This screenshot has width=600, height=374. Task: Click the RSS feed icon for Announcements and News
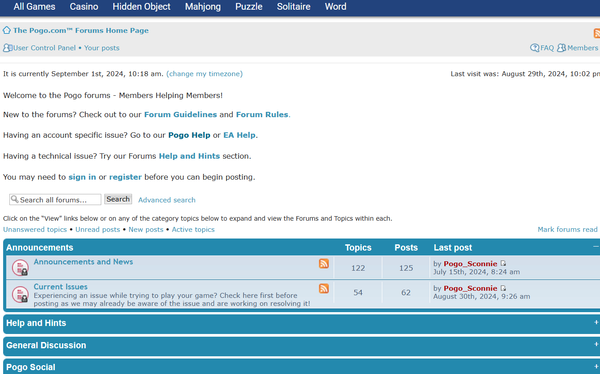point(324,263)
